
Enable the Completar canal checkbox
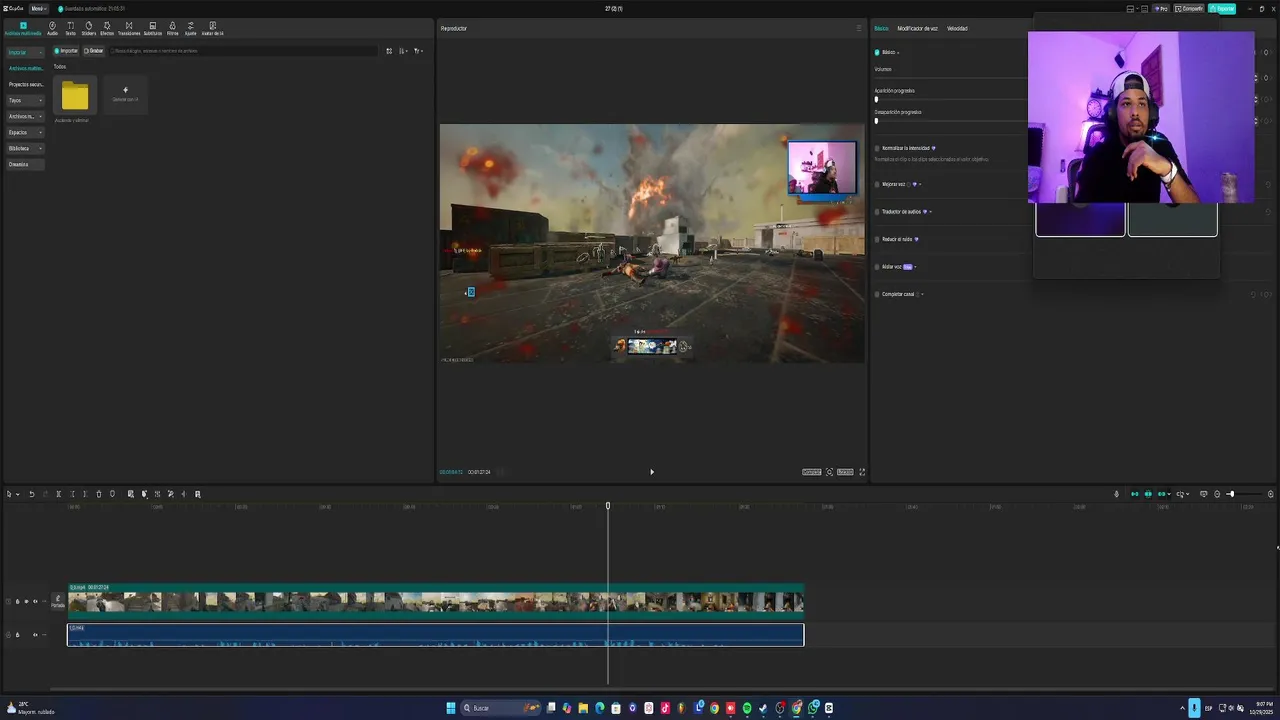(877, 294)
